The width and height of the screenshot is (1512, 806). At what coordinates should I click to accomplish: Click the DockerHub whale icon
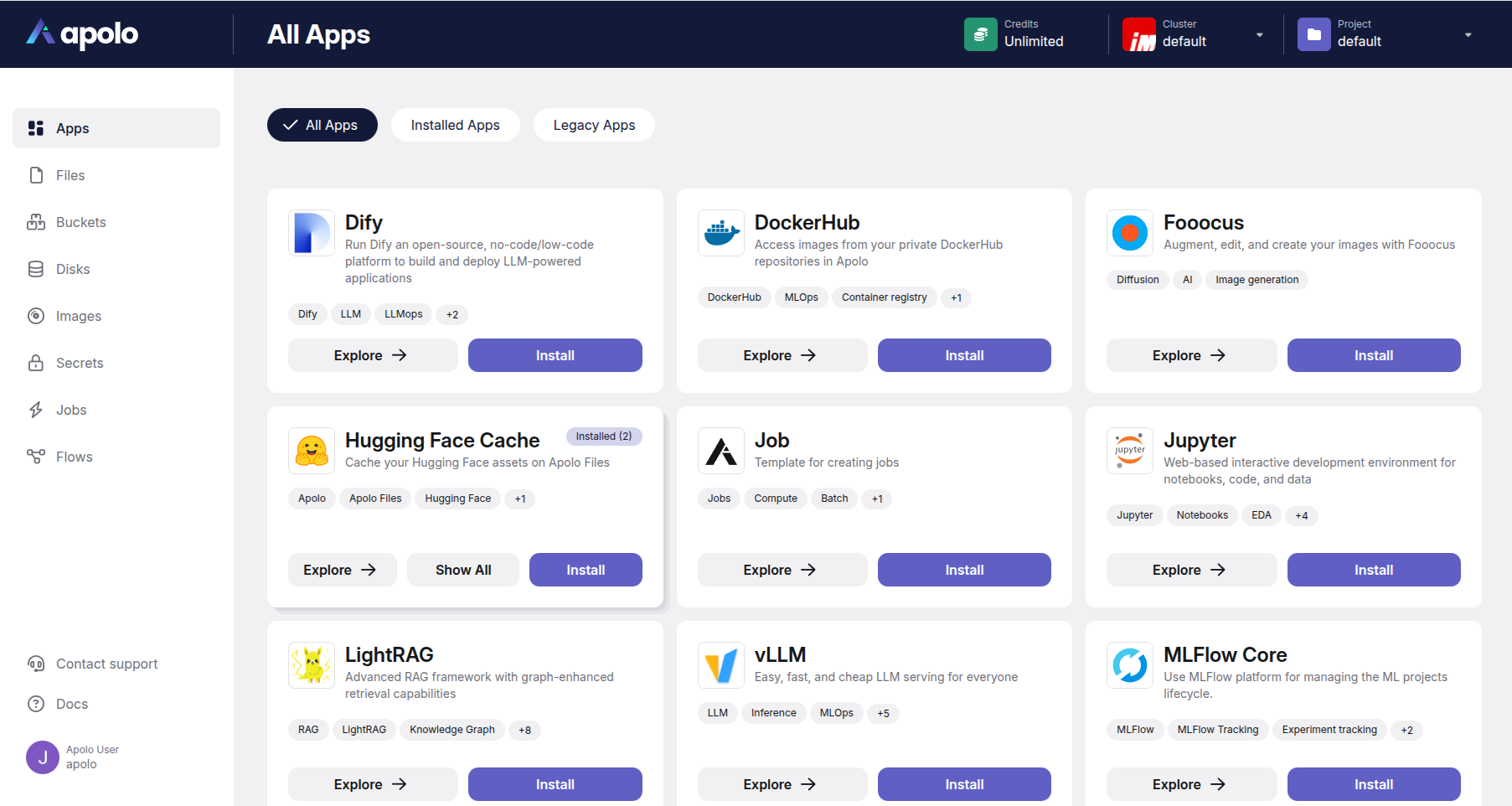721,232
